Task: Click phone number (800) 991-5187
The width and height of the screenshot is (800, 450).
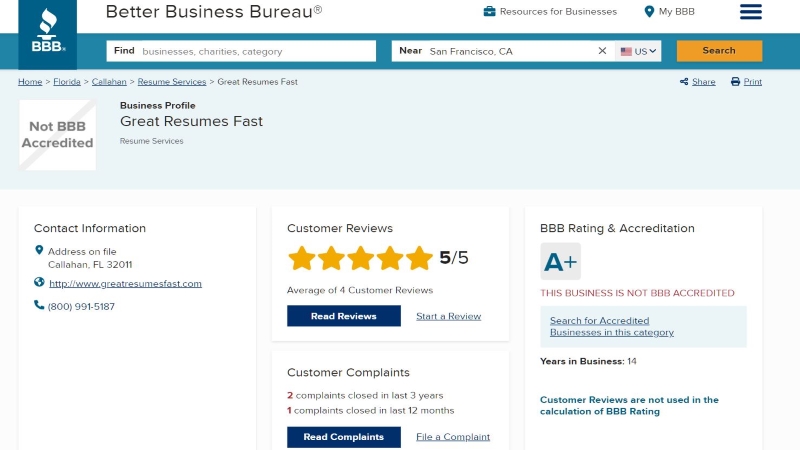Action: 81,307
